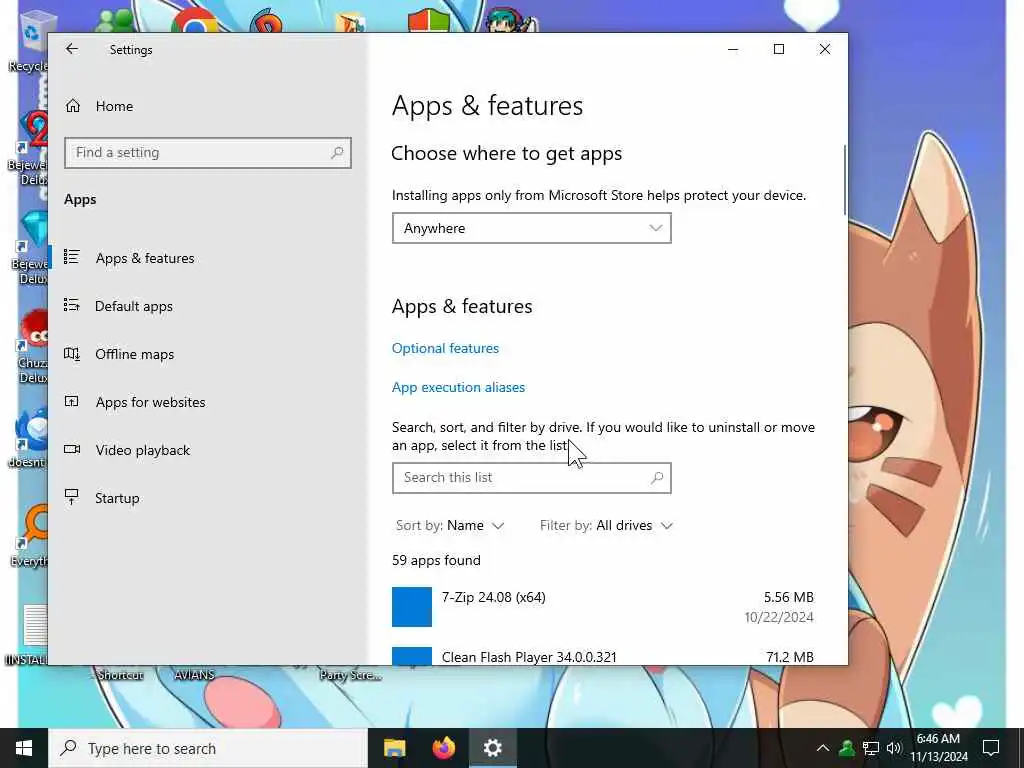The height and width of the screenshot is (768, 1024).
Task: Open the Filter by All drives dropdown
Action: [606, 526]
